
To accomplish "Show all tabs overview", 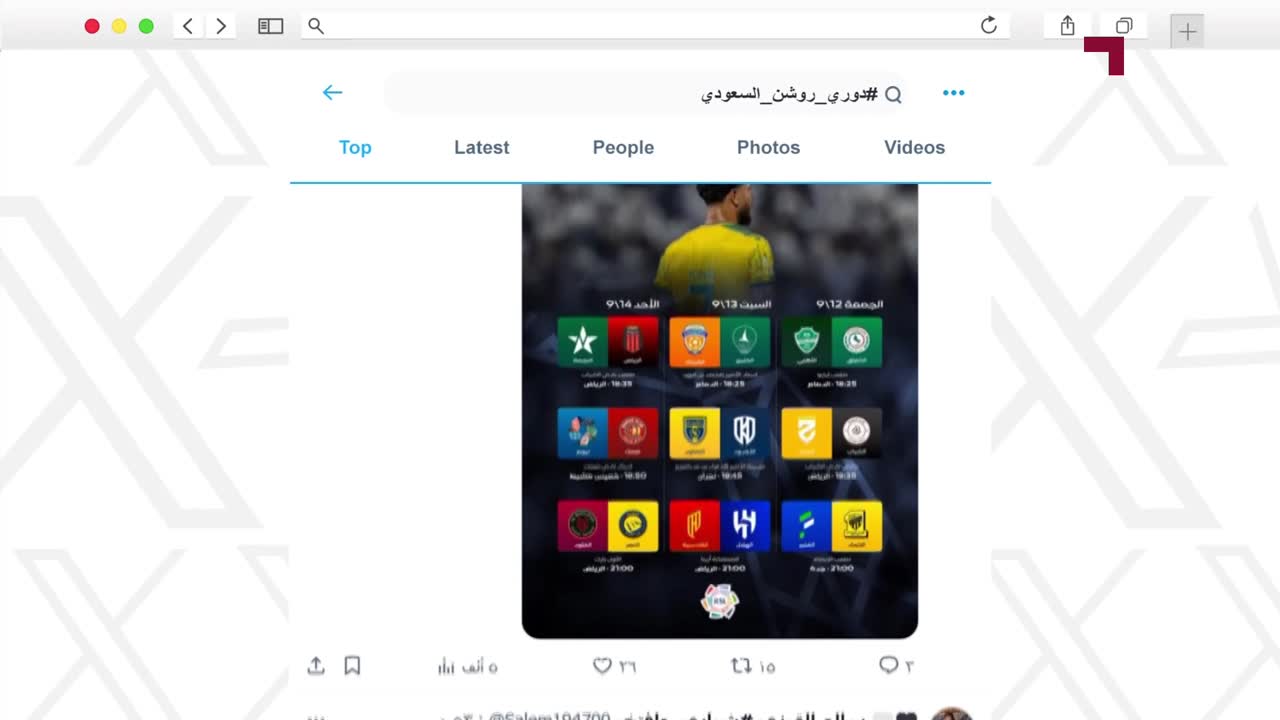I will [1124, 26].
